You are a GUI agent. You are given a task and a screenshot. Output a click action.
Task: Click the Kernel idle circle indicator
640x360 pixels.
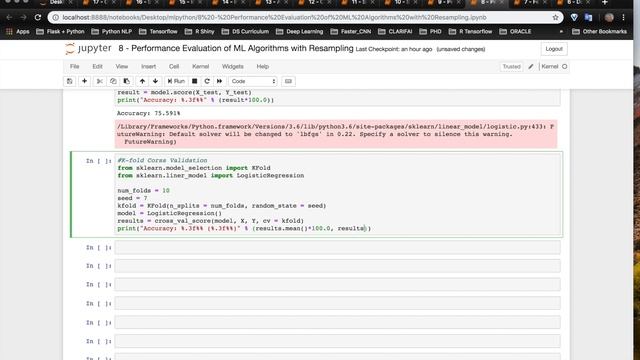[564, 67]
